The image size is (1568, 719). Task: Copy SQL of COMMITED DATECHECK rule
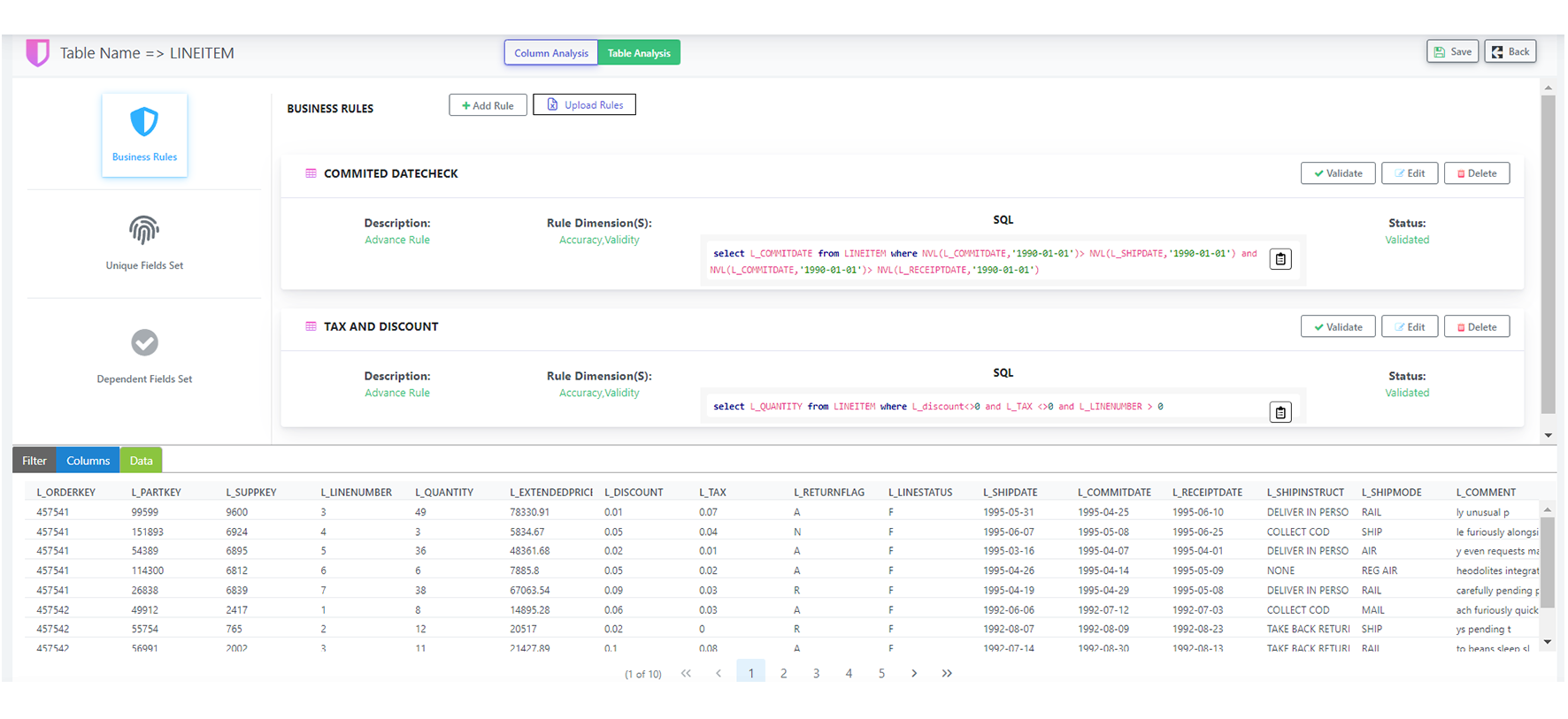pyautogui.click(x=1280, y=259)
